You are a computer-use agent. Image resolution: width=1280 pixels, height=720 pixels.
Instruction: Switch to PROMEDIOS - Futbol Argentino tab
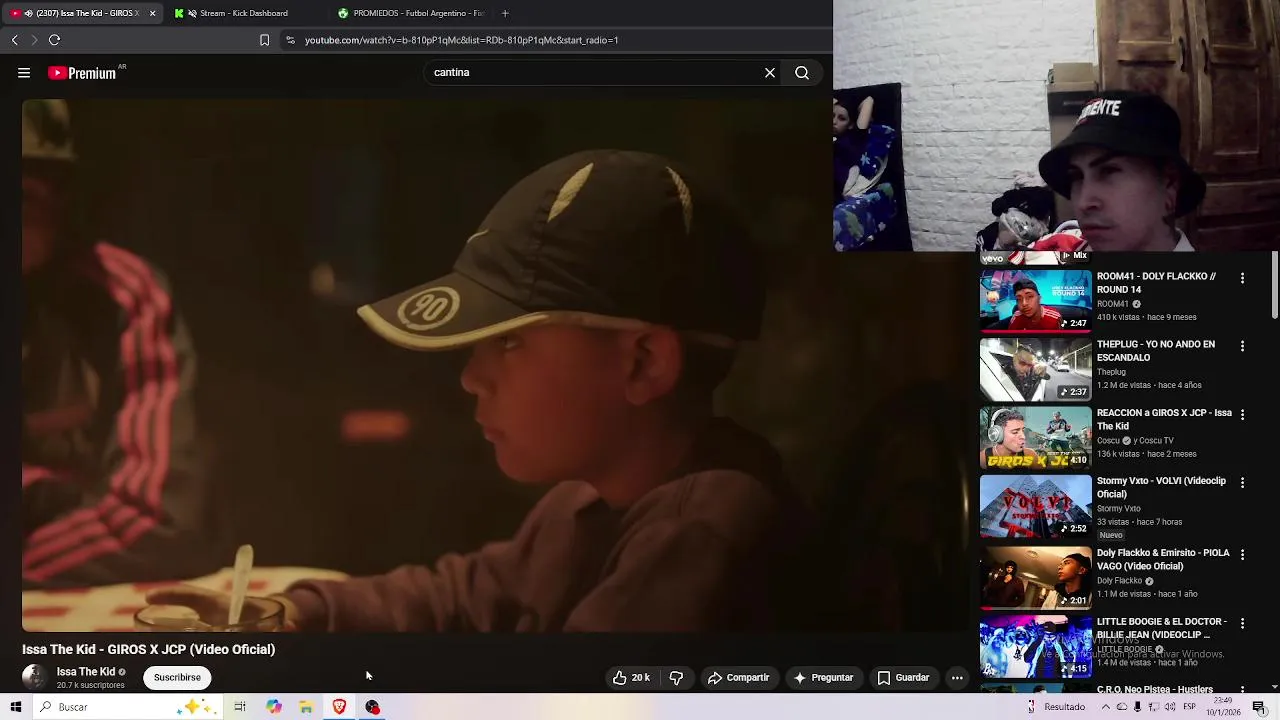410,13
